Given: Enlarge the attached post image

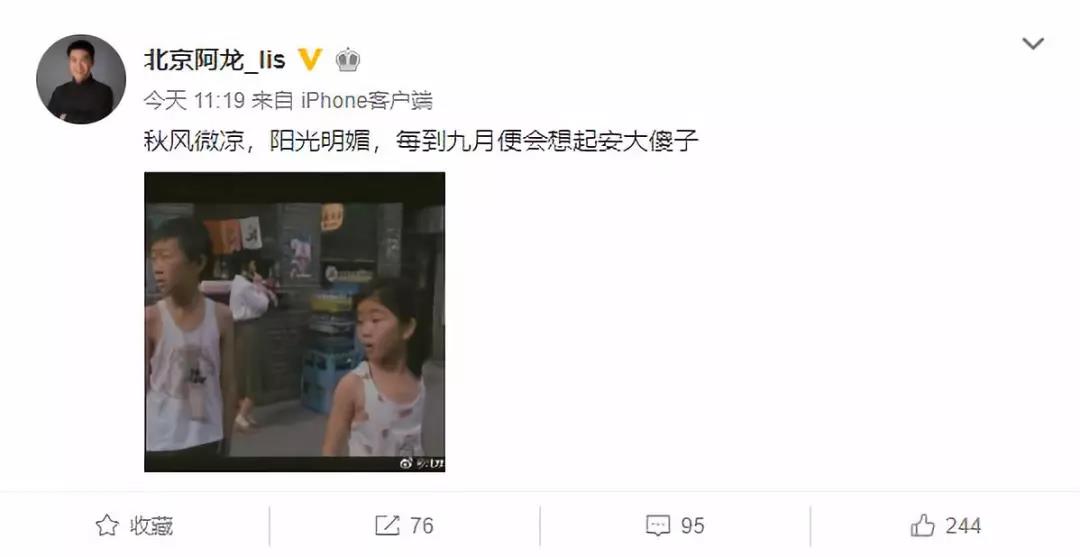Looking at the screenshot, I should [294, 322].
